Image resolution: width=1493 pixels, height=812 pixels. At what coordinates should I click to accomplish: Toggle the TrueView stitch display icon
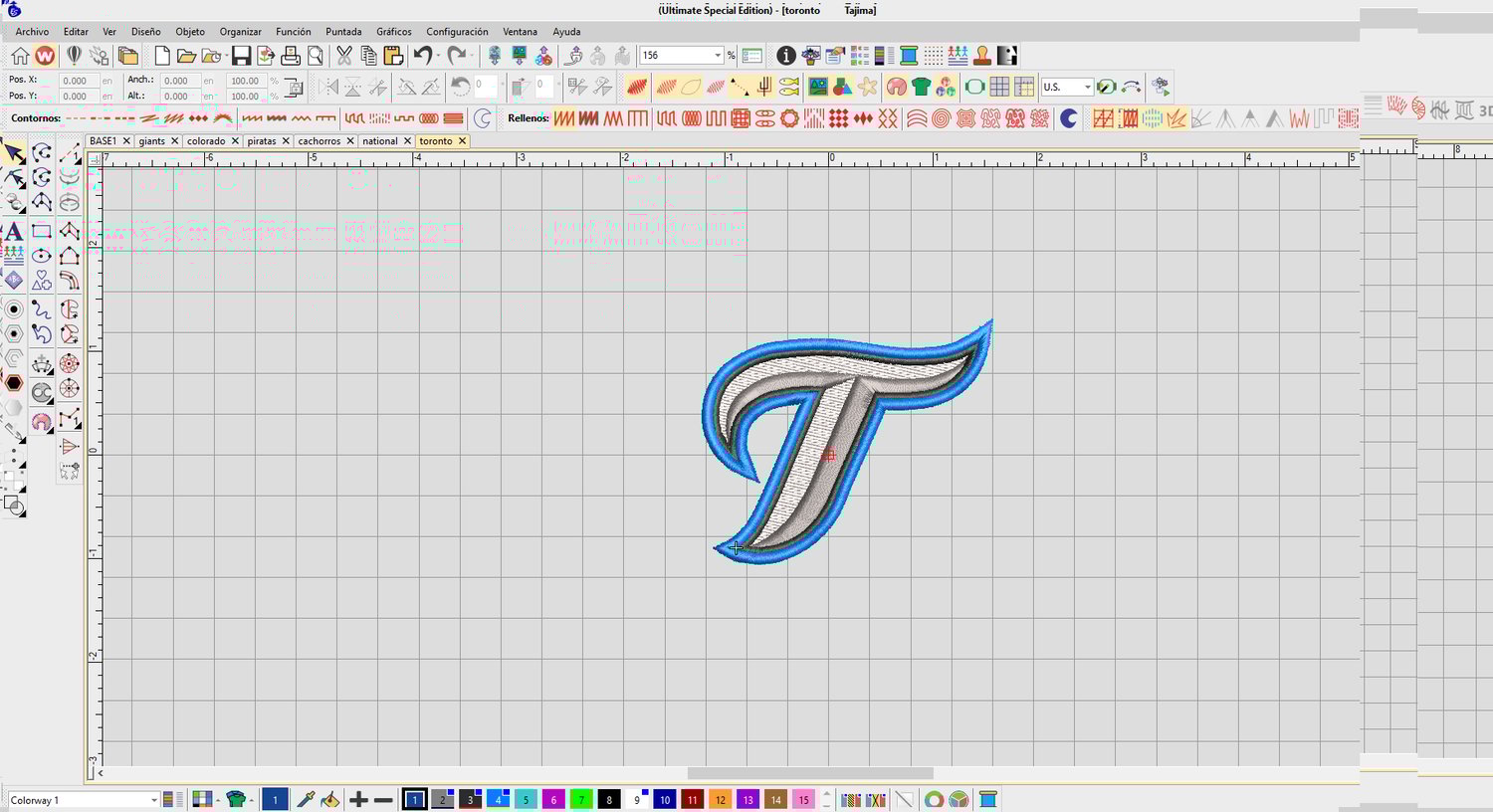[637, 88]
